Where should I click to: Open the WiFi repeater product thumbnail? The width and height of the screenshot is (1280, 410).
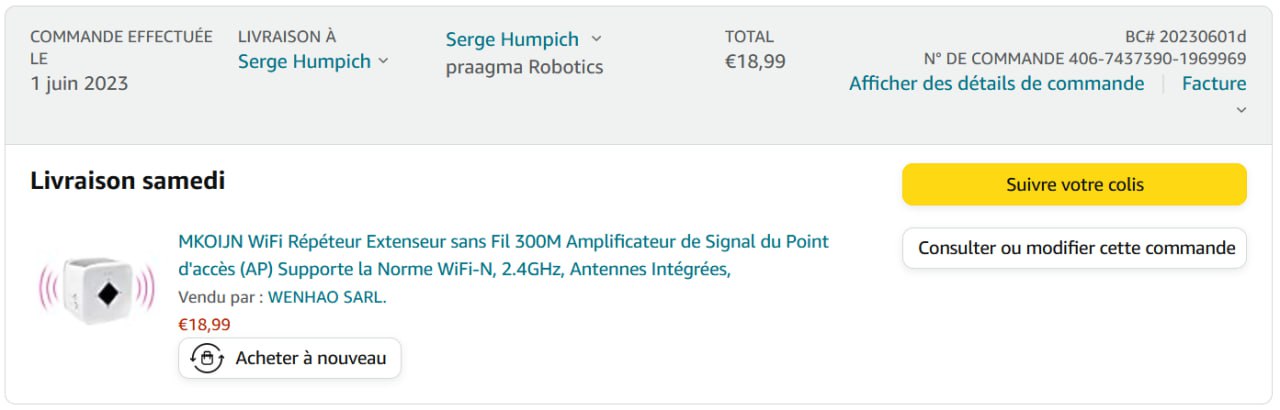pyautogui.click(x=96, y=289)
